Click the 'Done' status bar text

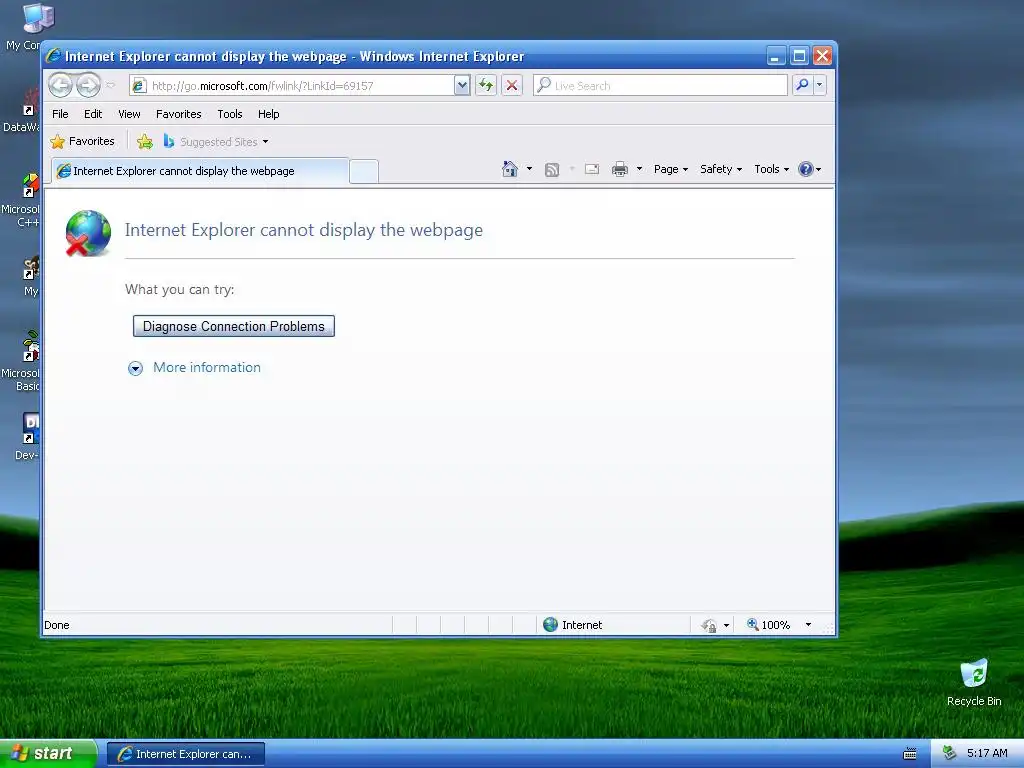[57, 625]
